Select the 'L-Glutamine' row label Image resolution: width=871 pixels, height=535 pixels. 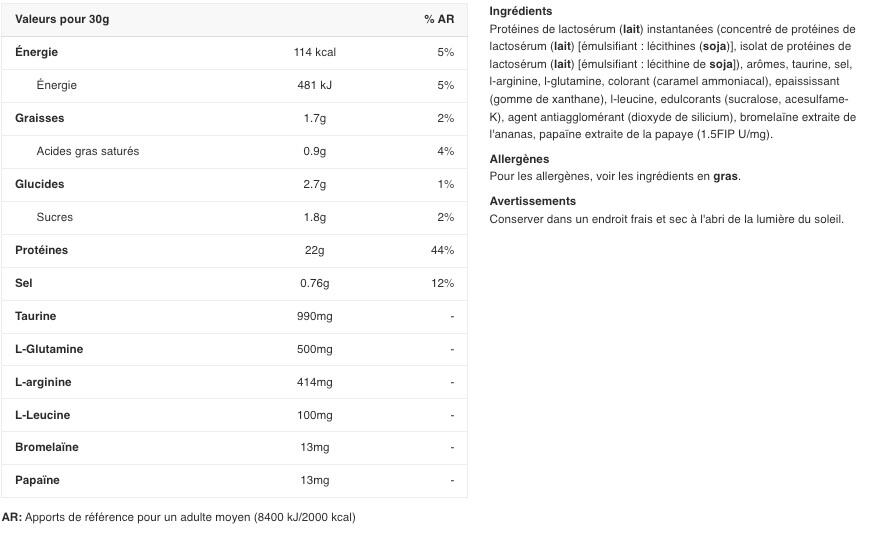click(x=49, y=349)
